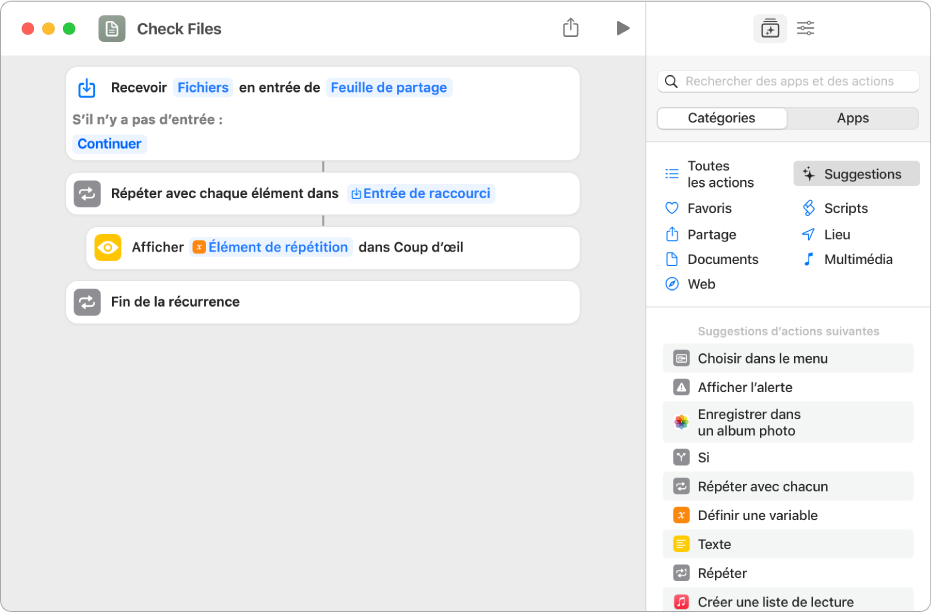Select the Scripts category
Viewport: 931px width, 612px height.
click(x=845, y=208)
